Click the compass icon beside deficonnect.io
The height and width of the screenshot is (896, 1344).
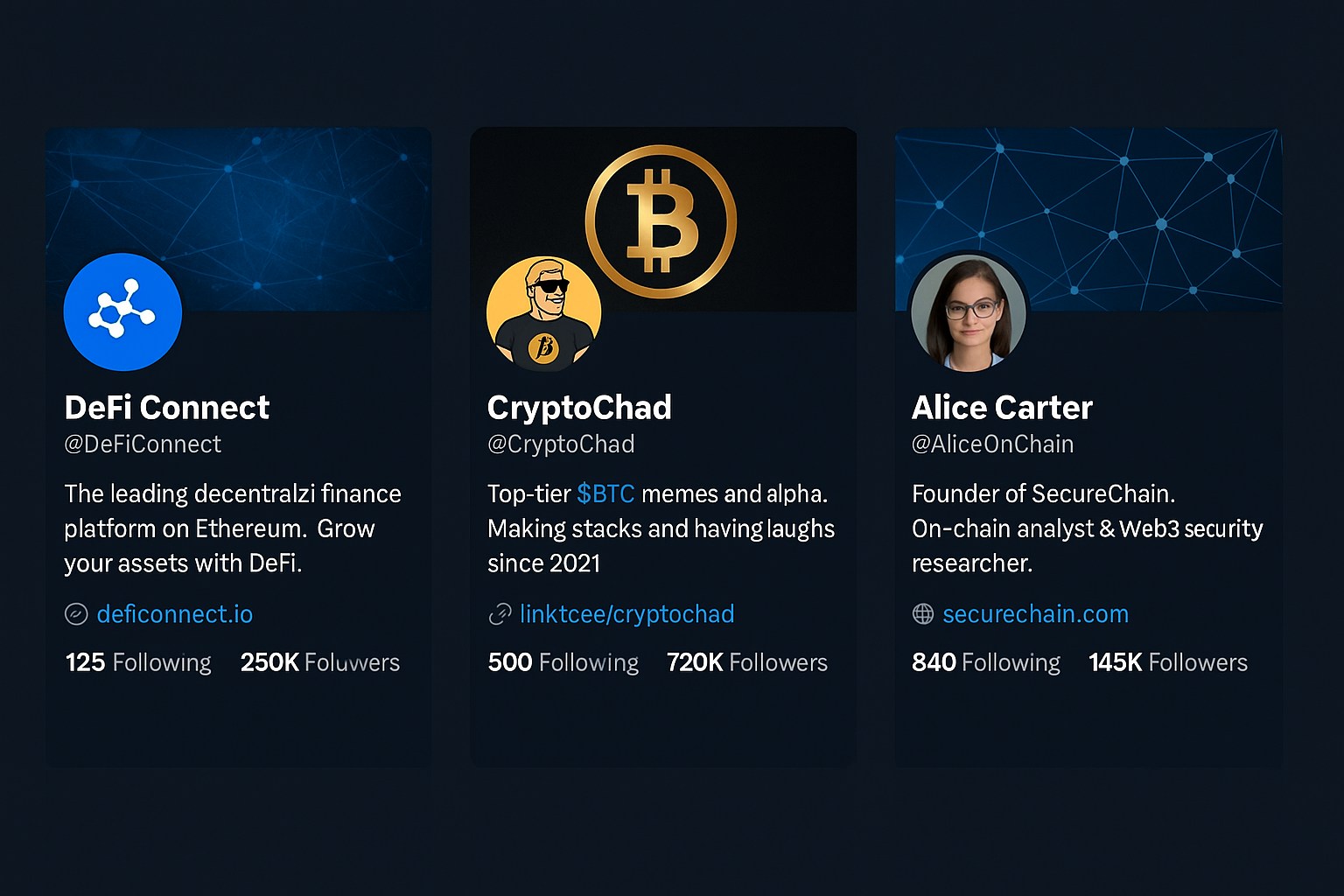tap(76, 614)
